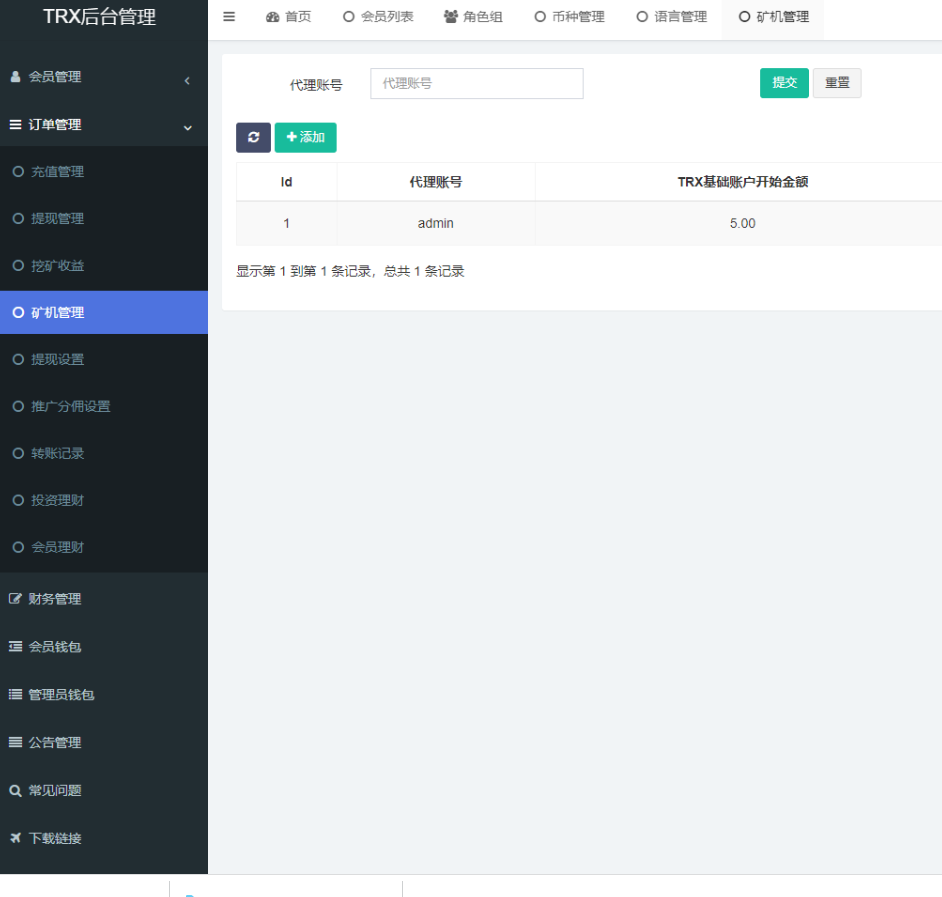Open the hamburger menu icon
Viewport: 942px width, 897px height.
click(x=229, y=16)
